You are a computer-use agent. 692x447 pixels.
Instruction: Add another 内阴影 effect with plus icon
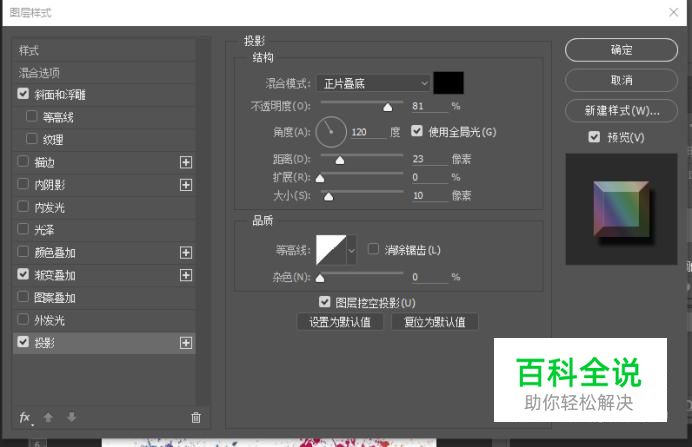coord(186,184)
